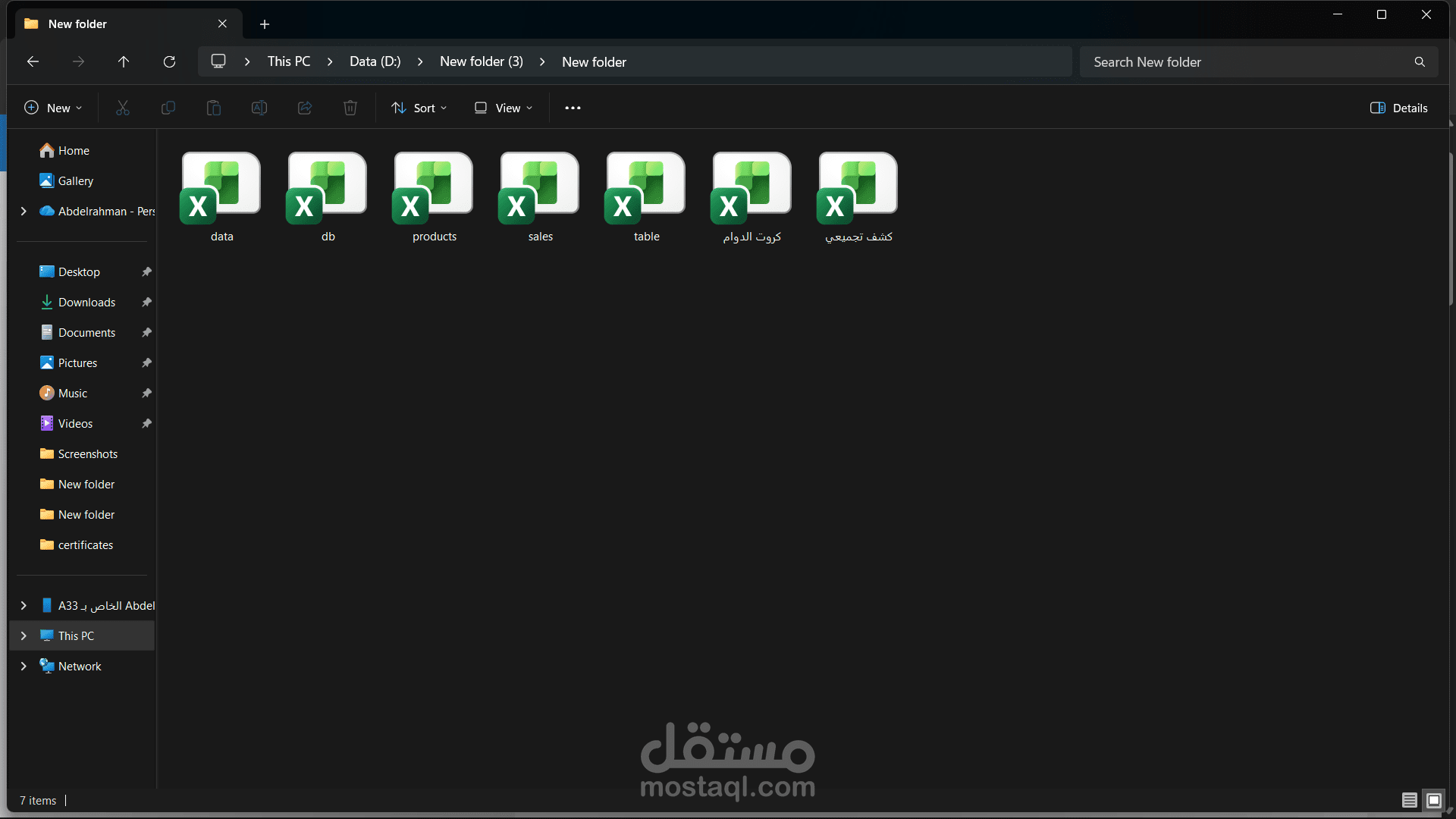The width and height of the screenshot is (1456, 819).
Task: Expand the Abdelrahman - Personal OneDrive node
Action: click(24, 211)
